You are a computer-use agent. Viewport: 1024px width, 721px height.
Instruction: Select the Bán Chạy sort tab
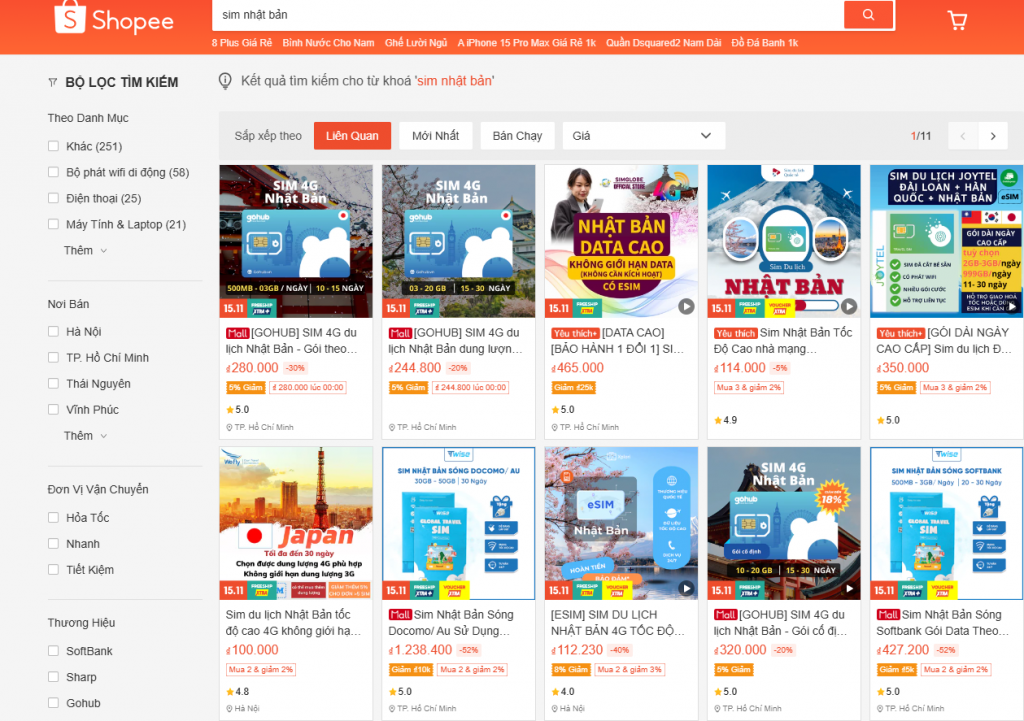point(517,136)
